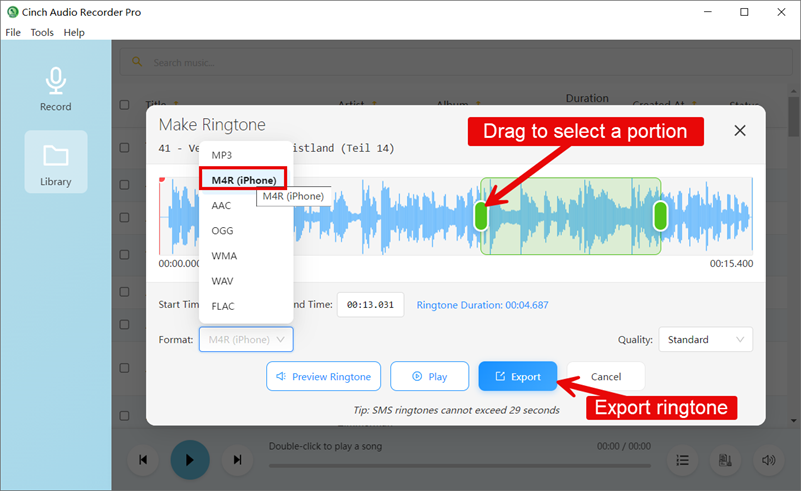Toggle the select-all checkbox in table header
This screenshot has height=491, width=801.
coord(125,104)
